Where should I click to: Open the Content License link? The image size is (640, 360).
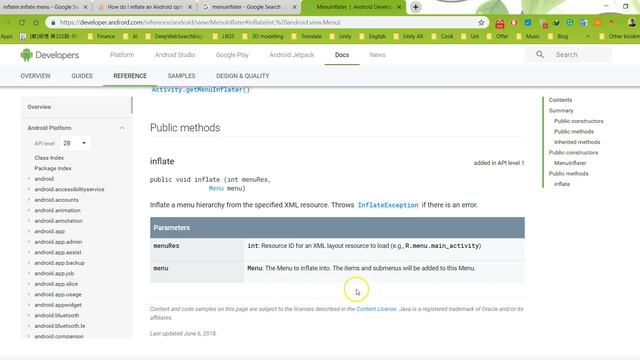click(x=376, y=309)
